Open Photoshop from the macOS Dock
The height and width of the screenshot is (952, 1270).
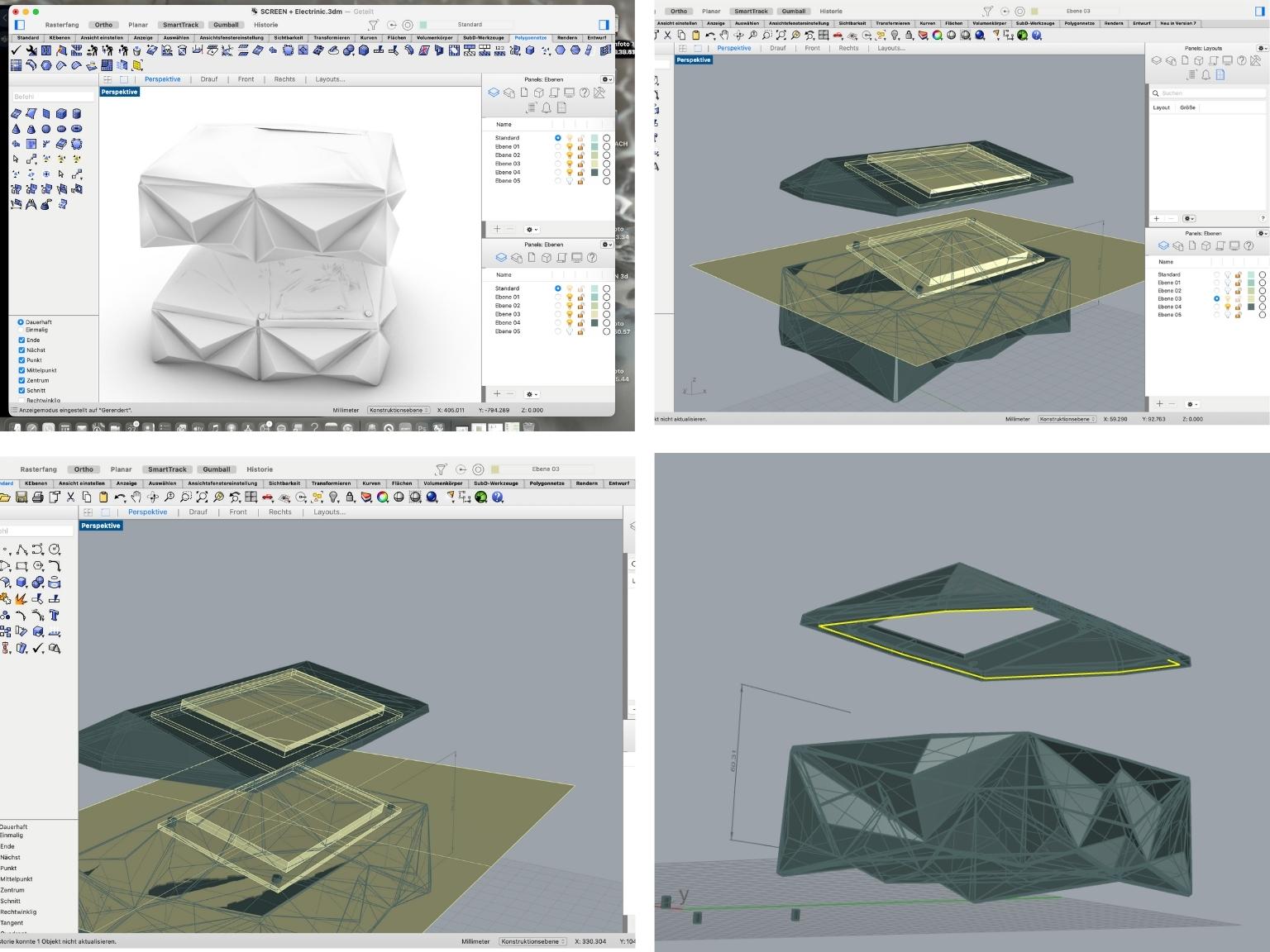(x=422, y=427)
